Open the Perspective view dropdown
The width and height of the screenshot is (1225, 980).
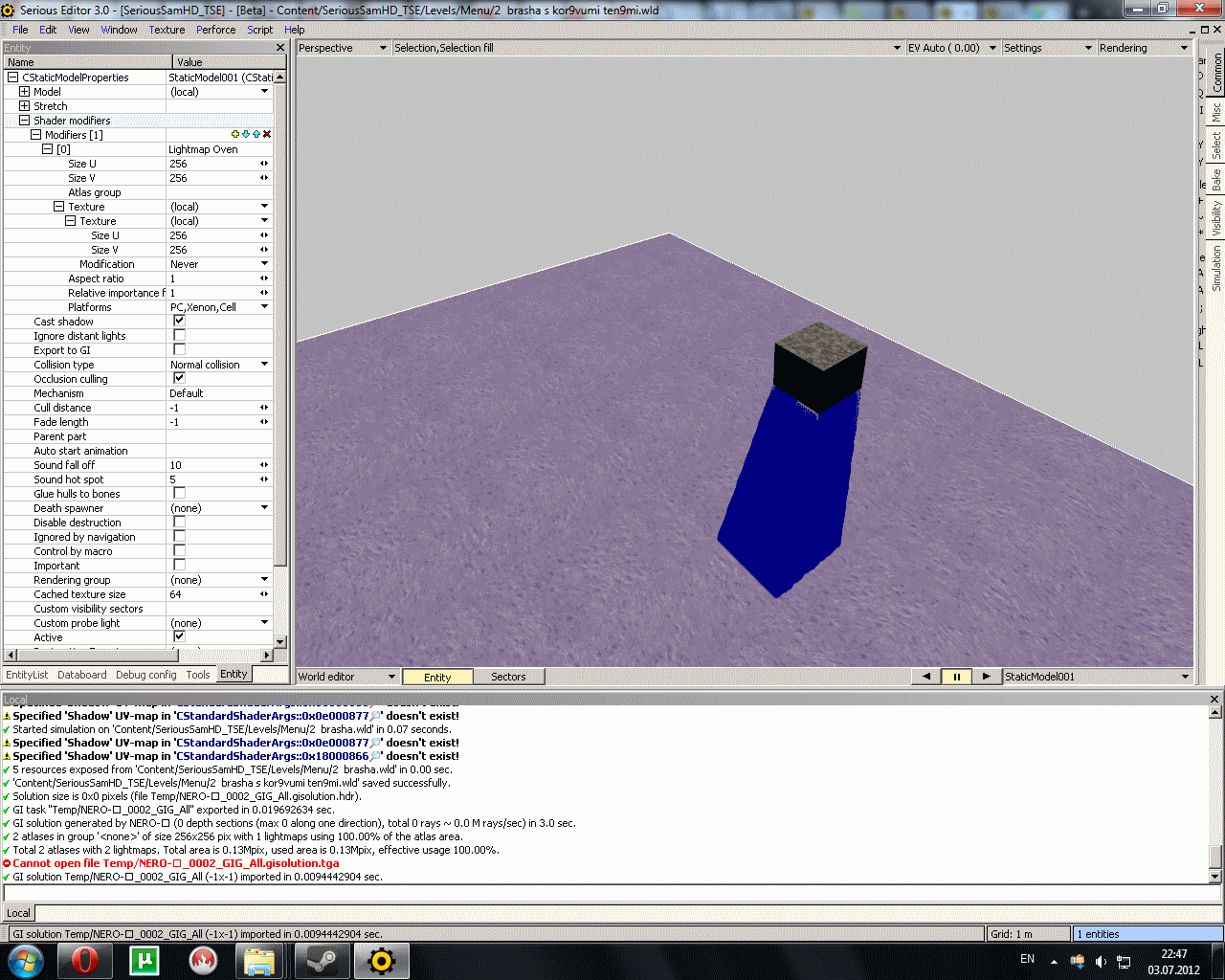[343, 48]
